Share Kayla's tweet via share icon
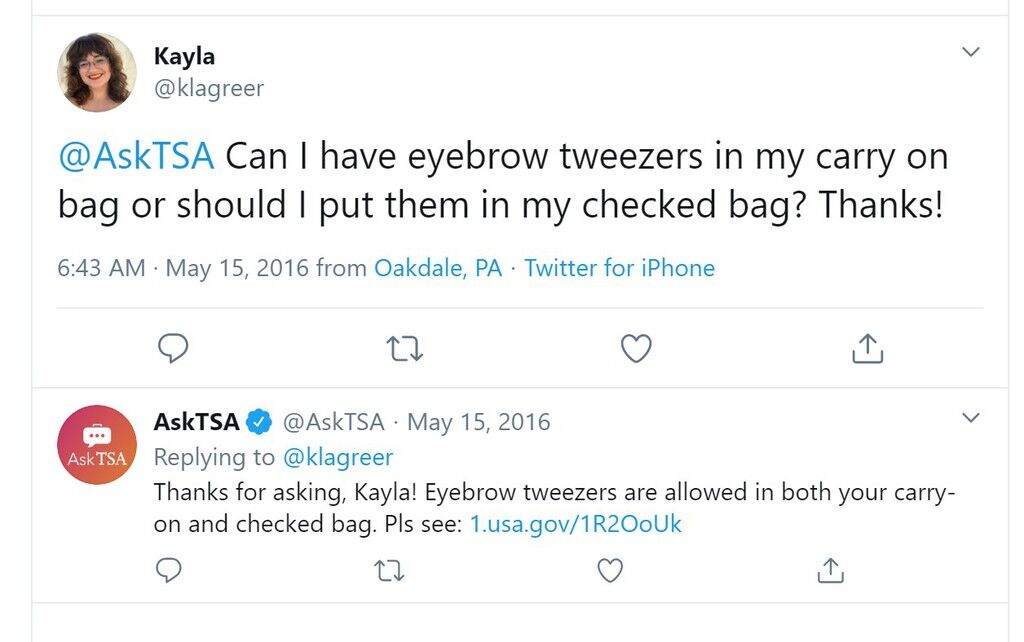The width and height of the screenshot is (1024, 642). (x=867, y=348)
